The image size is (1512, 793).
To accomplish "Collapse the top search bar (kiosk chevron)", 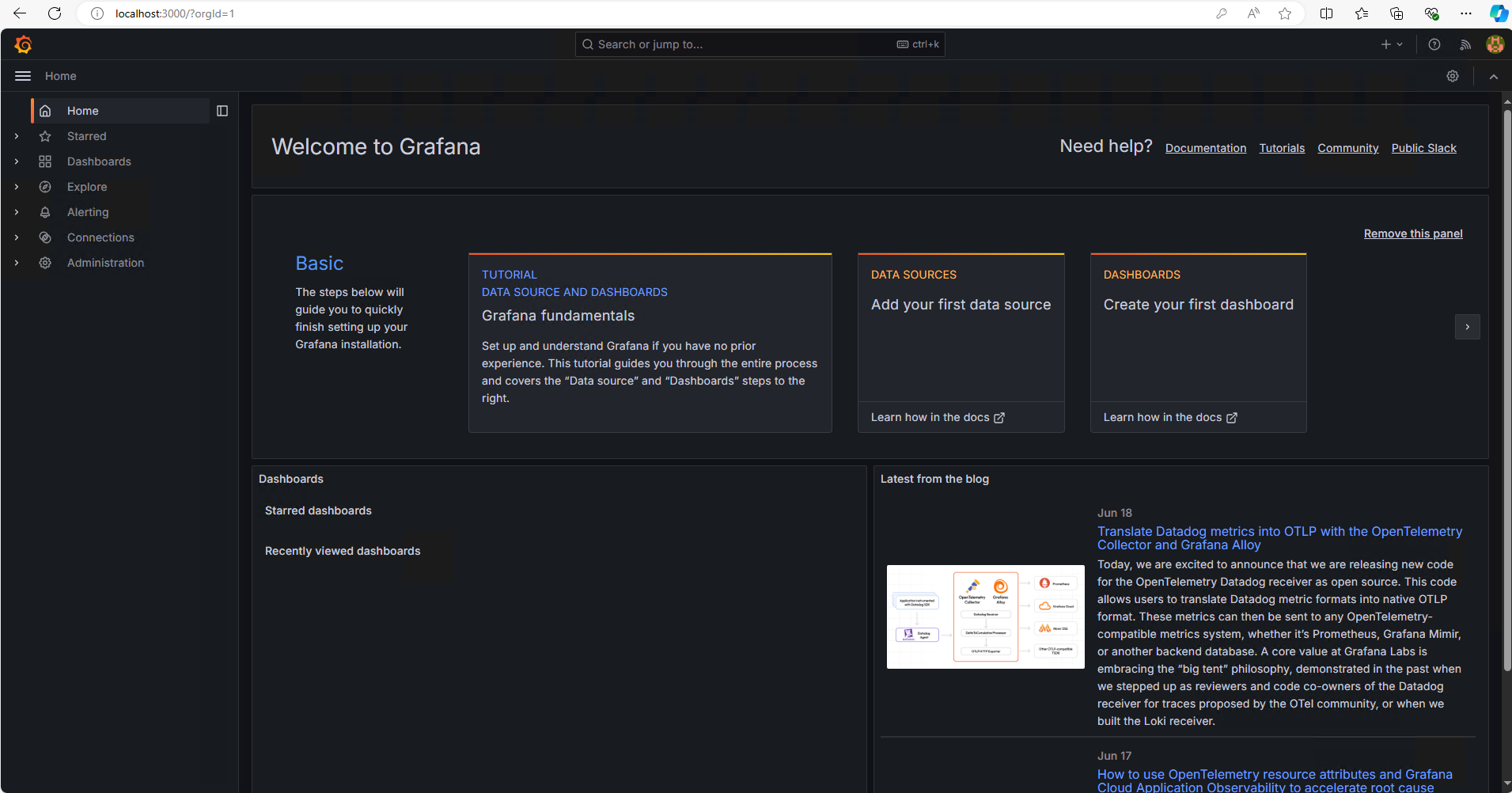I will [1494, 76].
